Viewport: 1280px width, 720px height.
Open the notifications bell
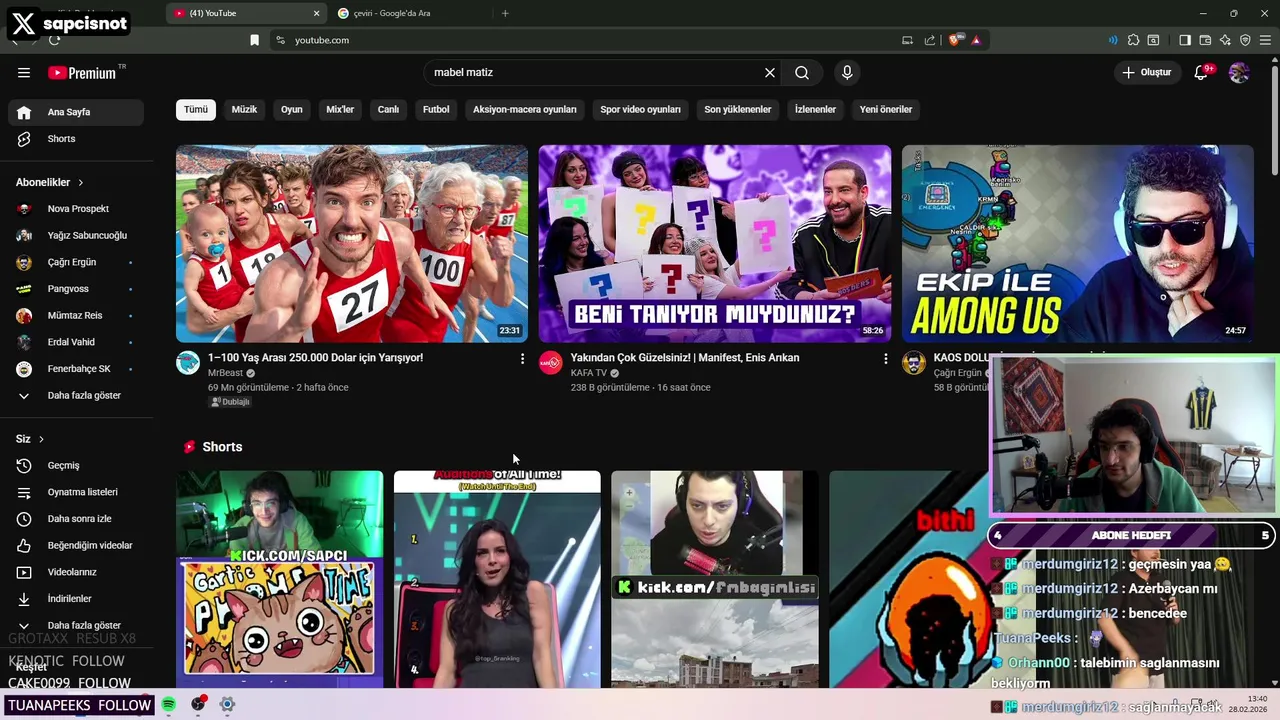click(x=1202, y=73)
